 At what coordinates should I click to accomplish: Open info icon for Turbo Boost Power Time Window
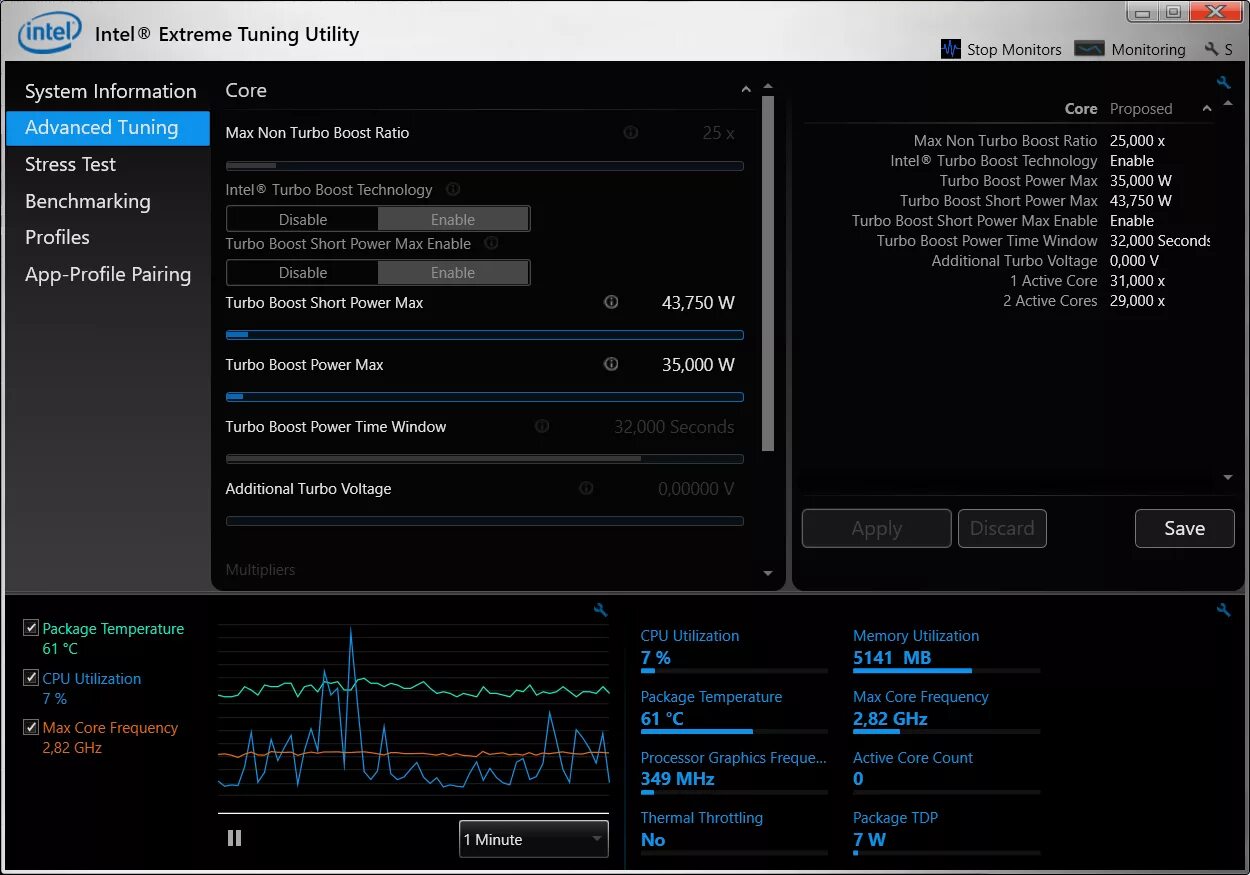tap(542, 426)
